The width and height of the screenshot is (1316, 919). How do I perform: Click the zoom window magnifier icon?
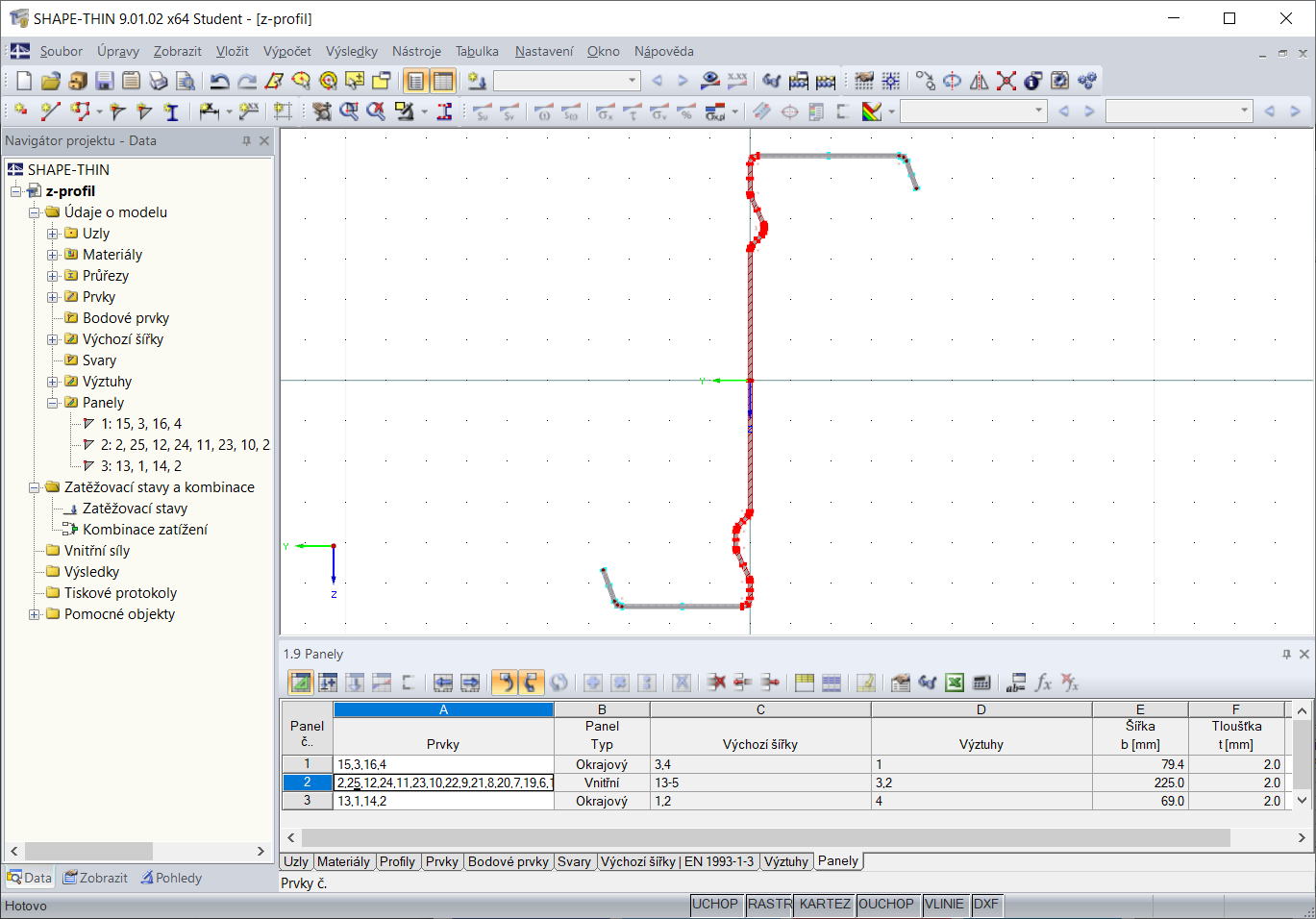click(349, 112)
